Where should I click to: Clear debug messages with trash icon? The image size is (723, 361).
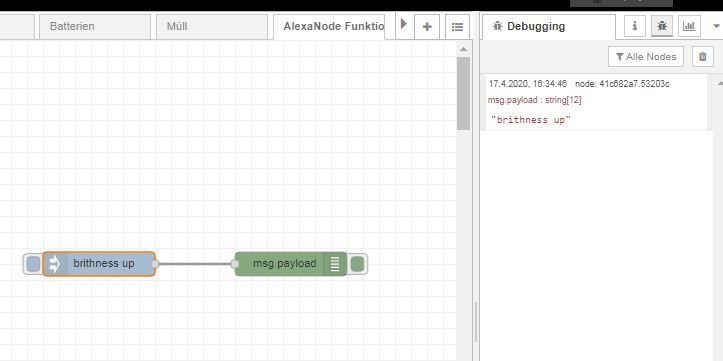pos(702,57)
